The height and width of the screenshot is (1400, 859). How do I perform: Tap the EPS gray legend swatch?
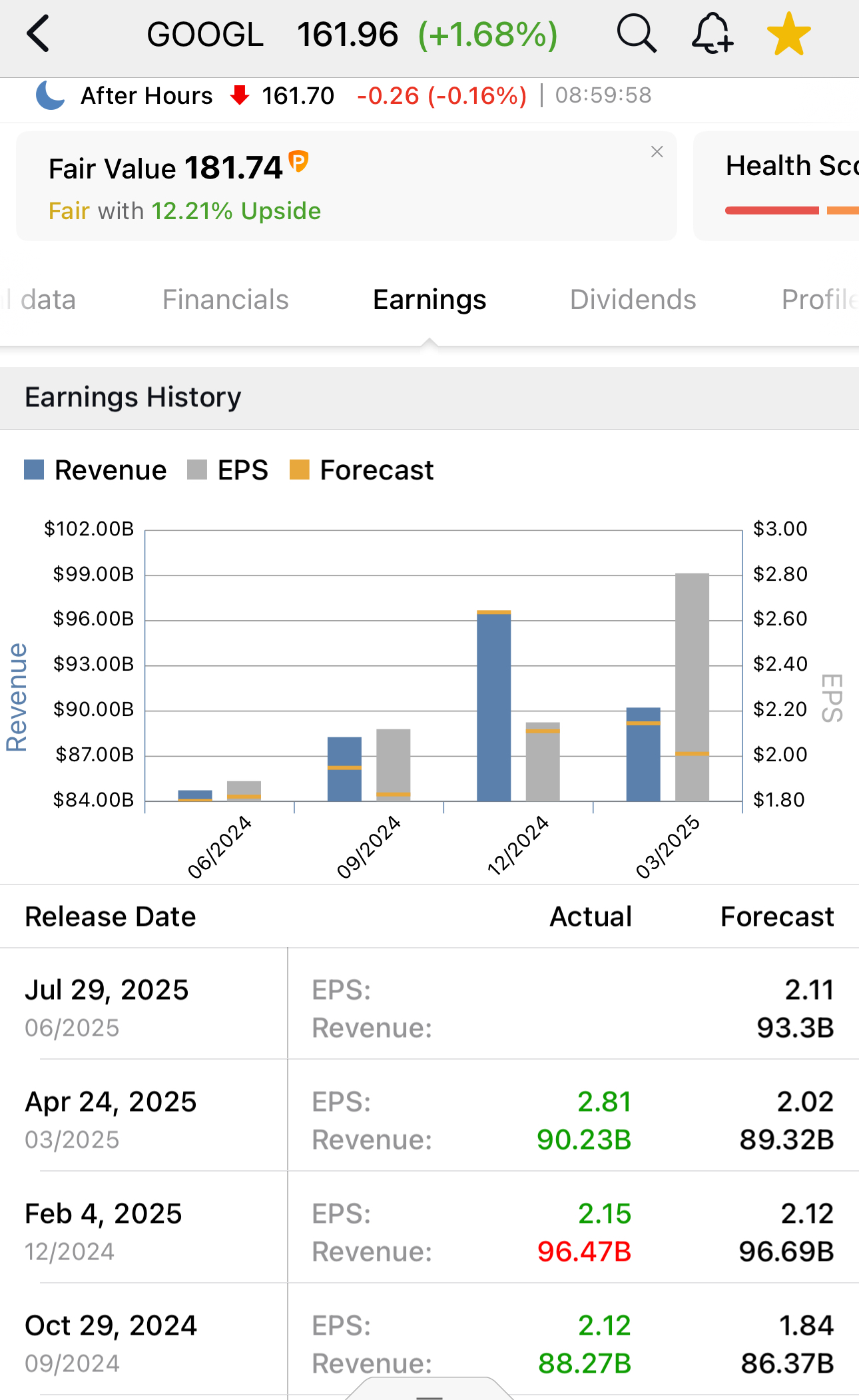(197, 470)
